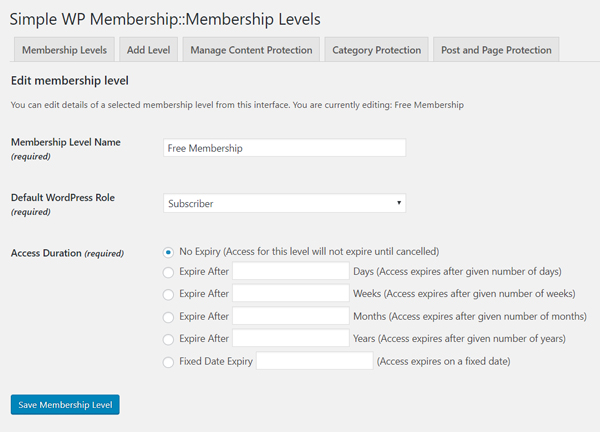Focus the Days expiry input box

[291, 271]
